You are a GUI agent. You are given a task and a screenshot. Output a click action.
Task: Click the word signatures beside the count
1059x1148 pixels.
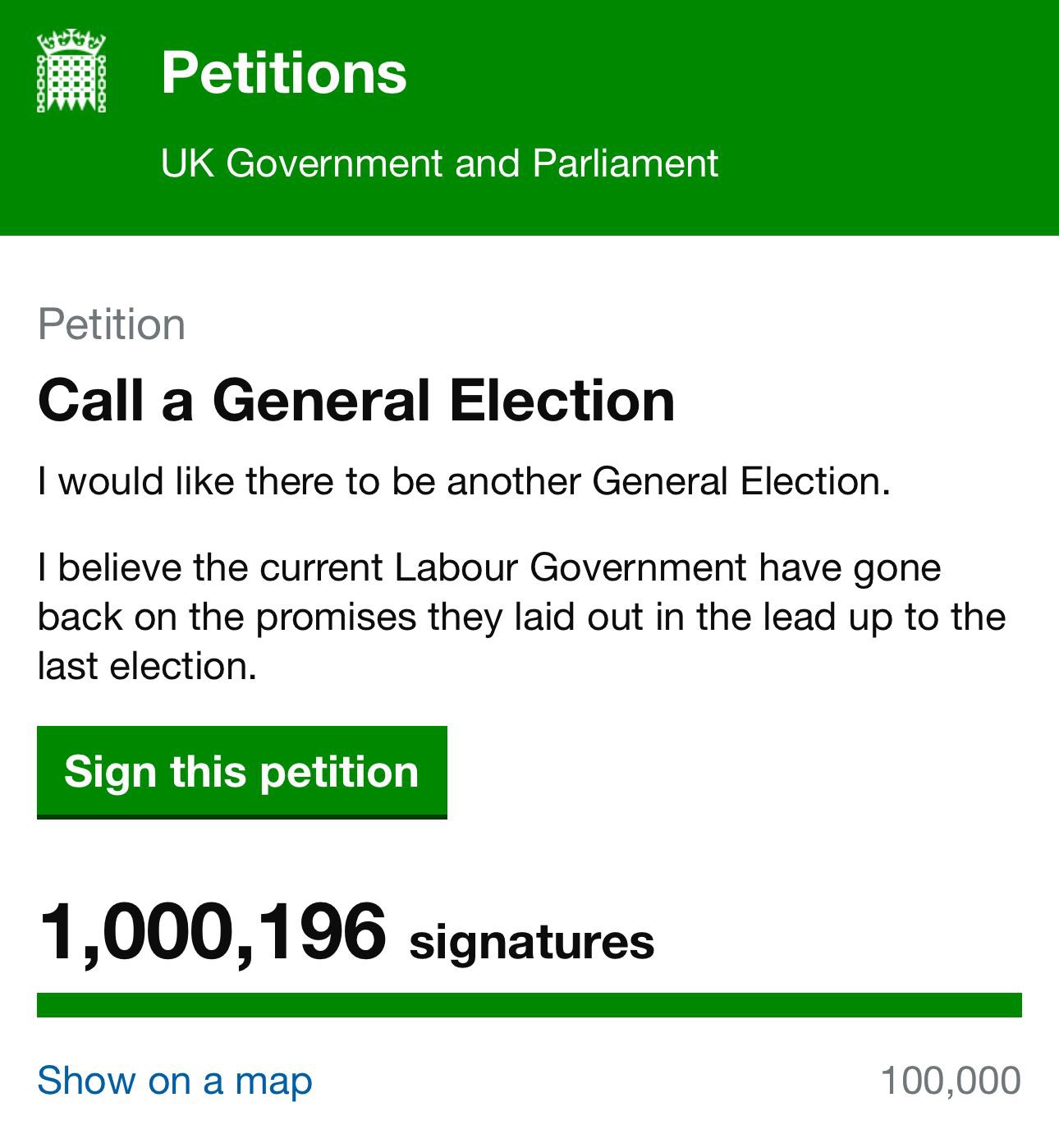coord(532,941)
